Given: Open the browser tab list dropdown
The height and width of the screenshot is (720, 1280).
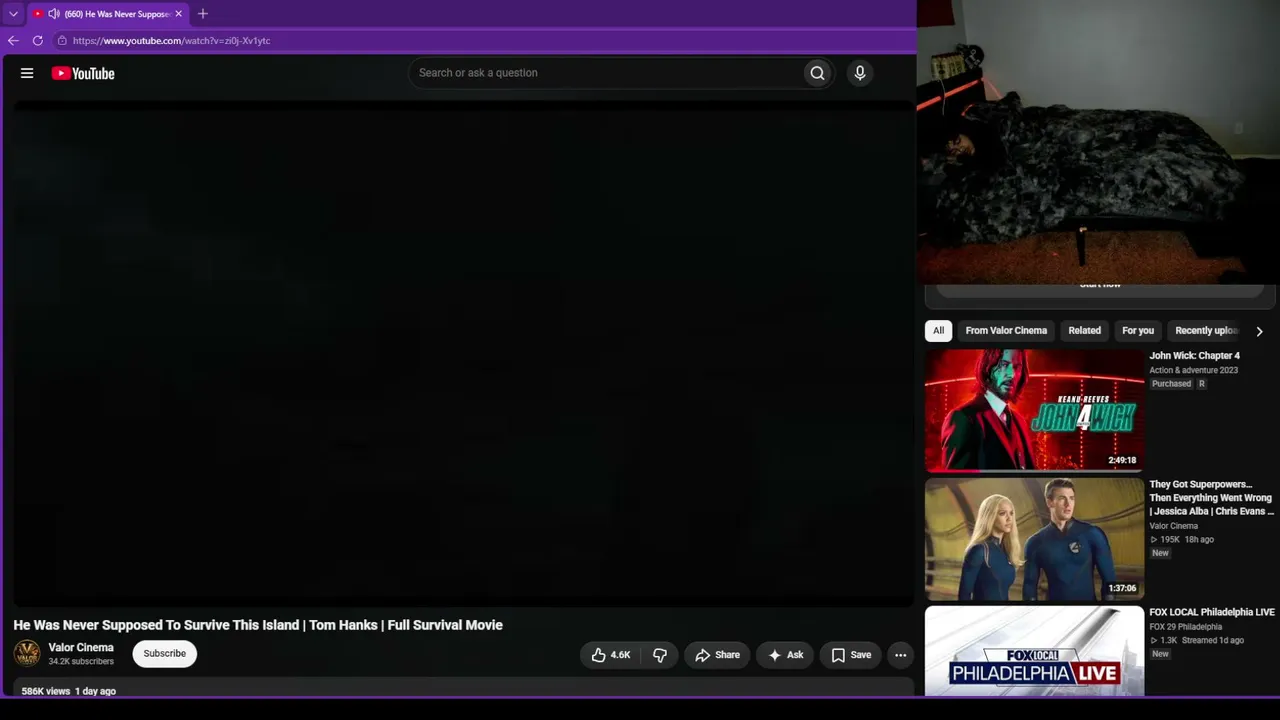Looking at the screenshot, I should pyautogui.click(x=13, y=14).
